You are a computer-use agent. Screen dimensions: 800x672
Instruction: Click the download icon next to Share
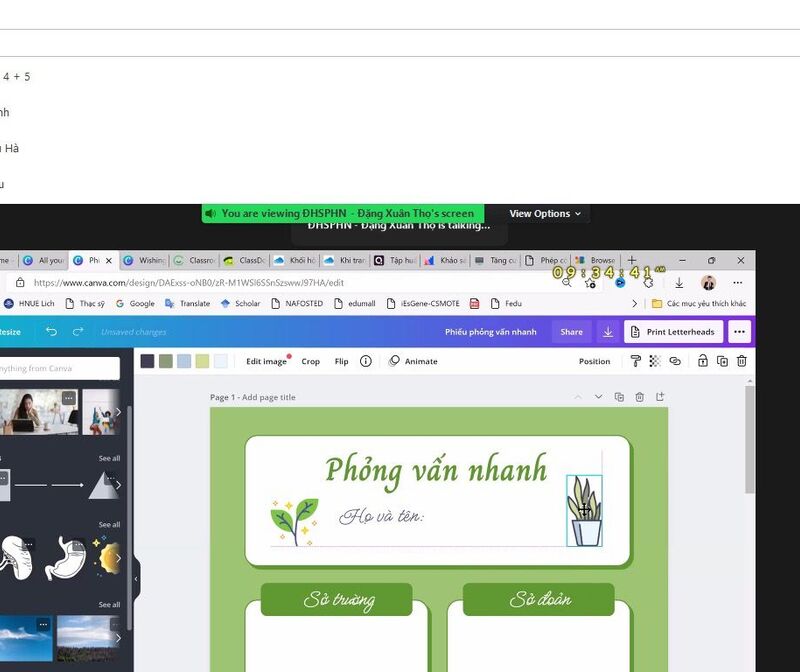[607, 332]
